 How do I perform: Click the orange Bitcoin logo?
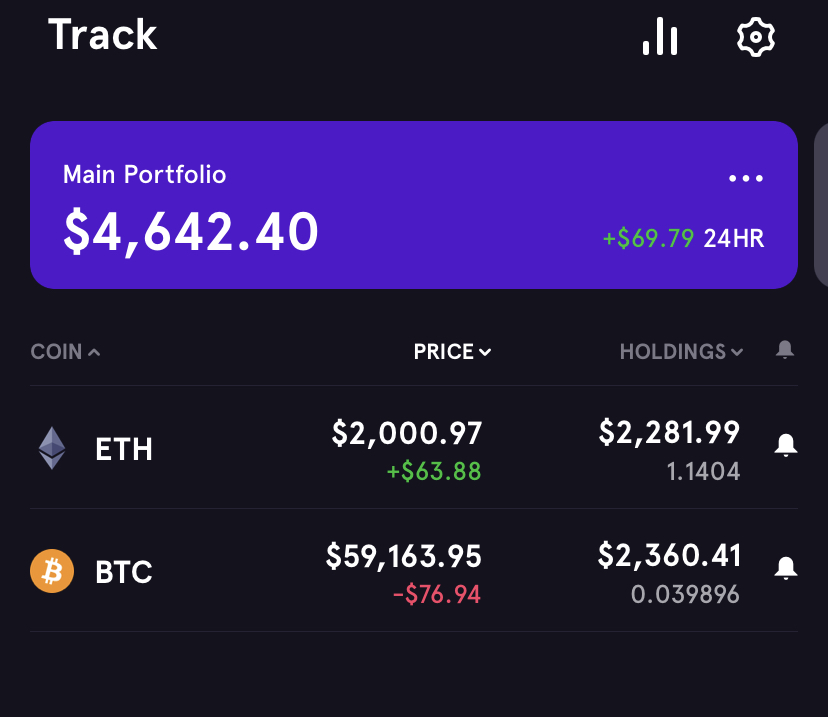point(52,572)
